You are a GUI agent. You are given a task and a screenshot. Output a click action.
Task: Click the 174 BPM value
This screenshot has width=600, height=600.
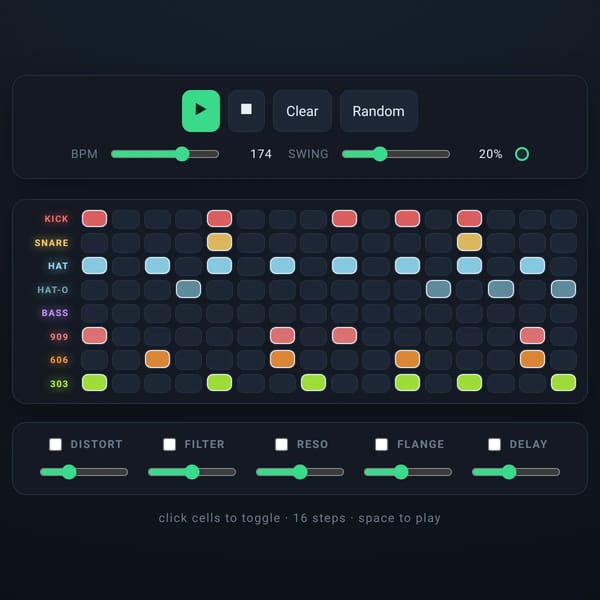click(x=261, y=154)
